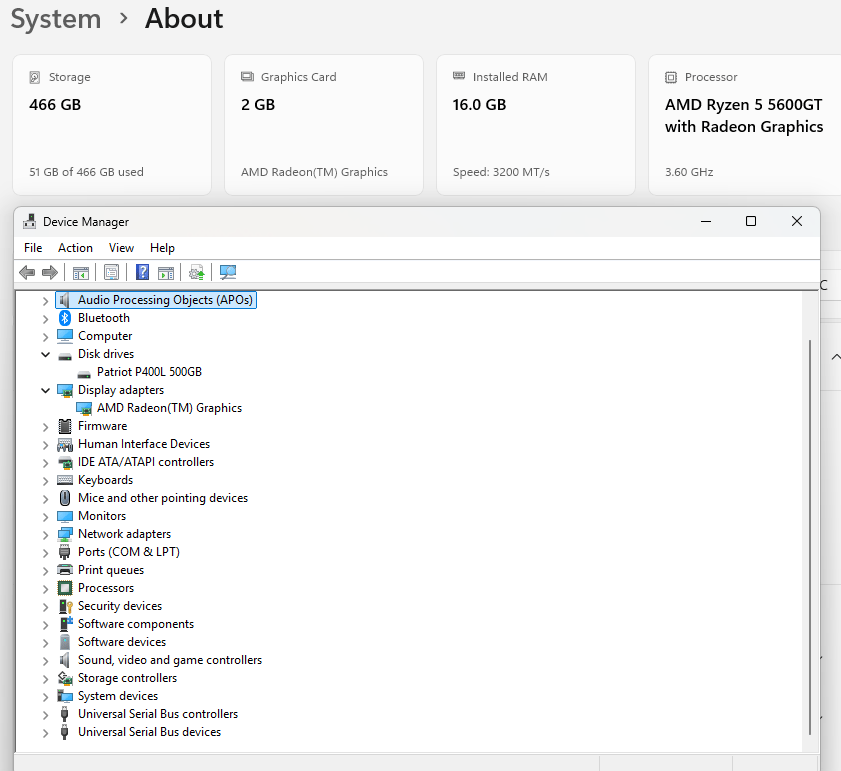Click the Storage controllers icon
841x771 pixels.
(x=65, y=678)
